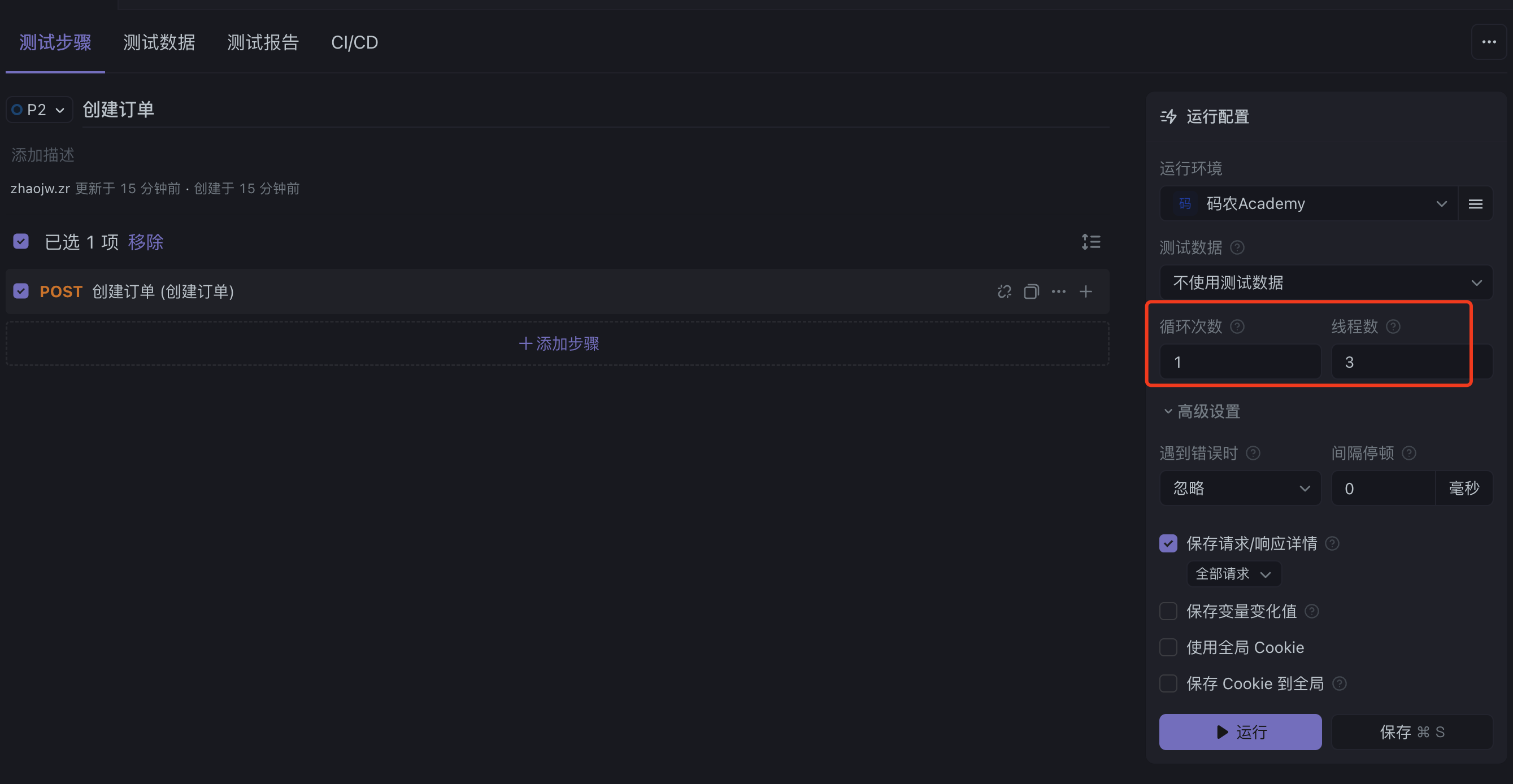Click the expand/collapse list icon beside 移除
Screen dimensions: 1513x784
coord(1091,241)
